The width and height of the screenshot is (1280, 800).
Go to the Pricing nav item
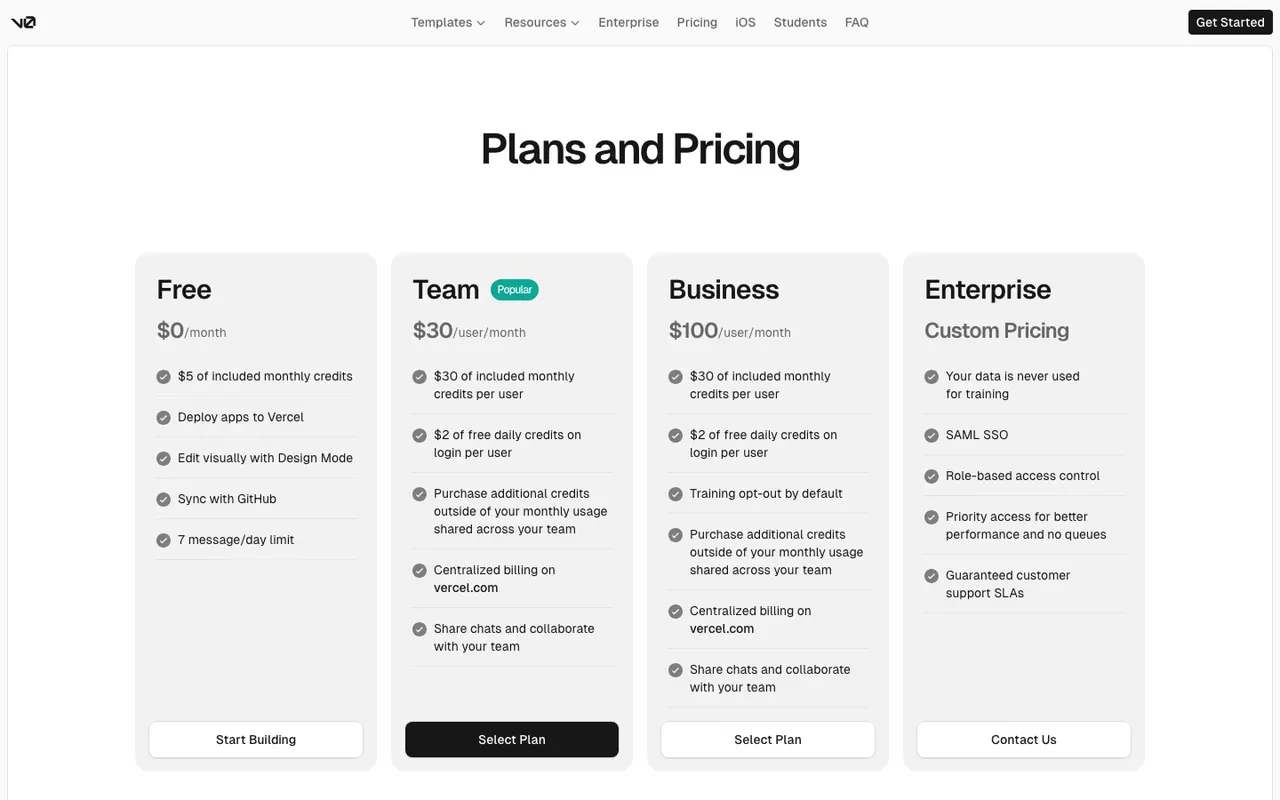(697, 22)
